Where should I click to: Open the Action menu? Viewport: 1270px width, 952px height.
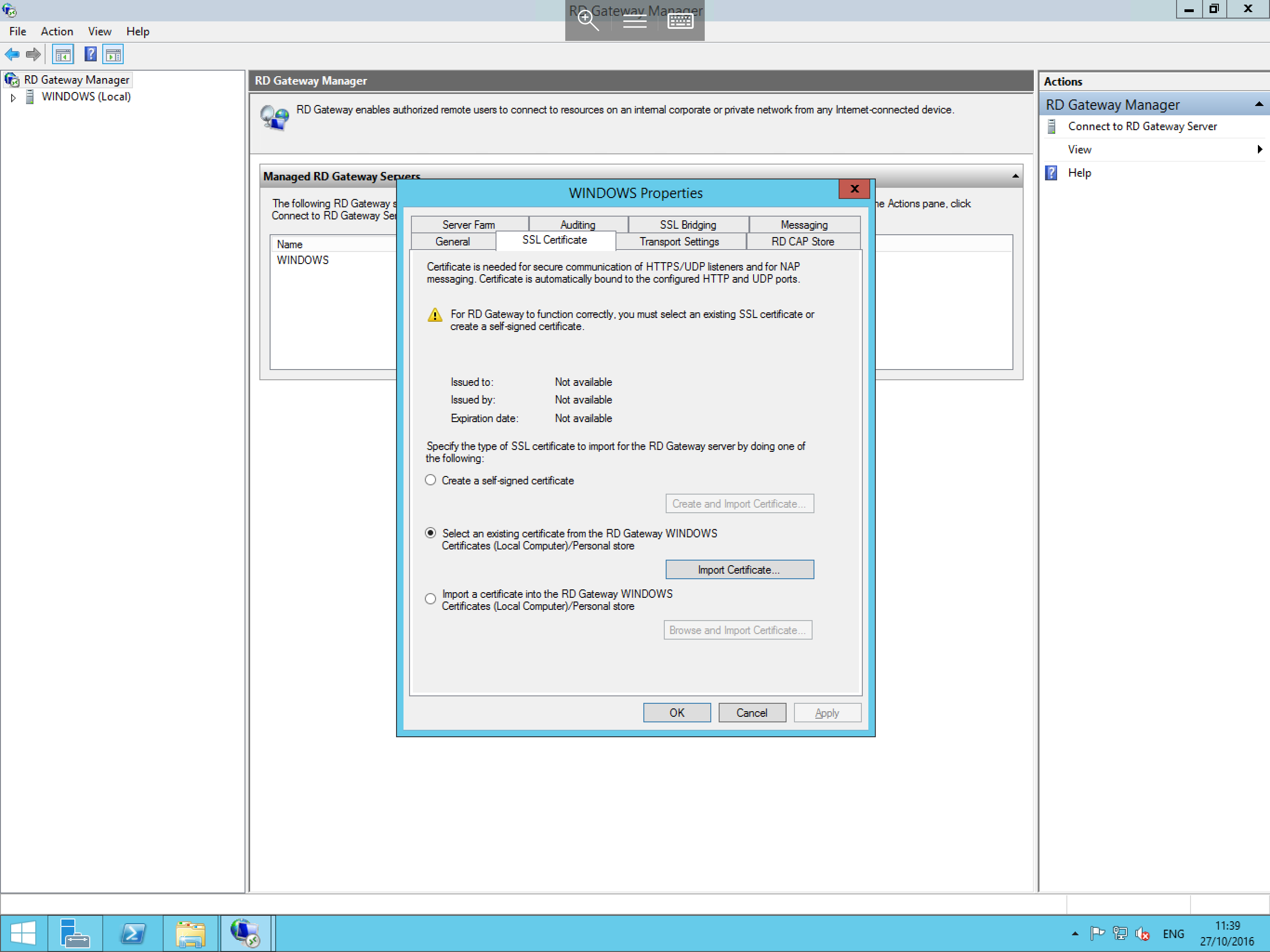[x=57, y=32]
